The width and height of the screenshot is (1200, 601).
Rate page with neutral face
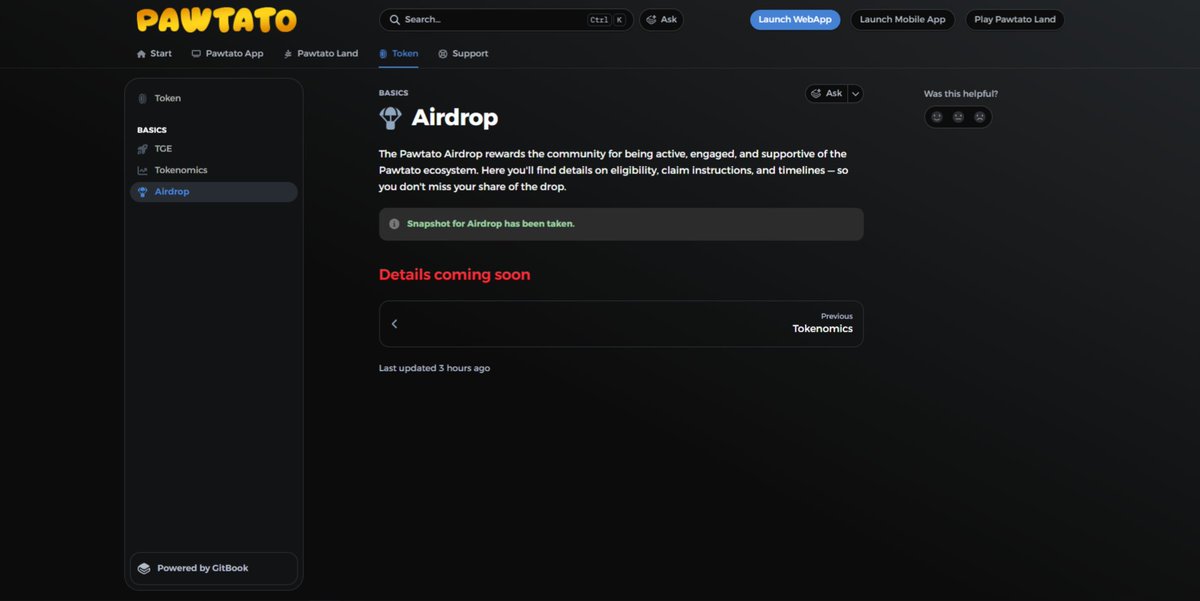coord(958,117)
